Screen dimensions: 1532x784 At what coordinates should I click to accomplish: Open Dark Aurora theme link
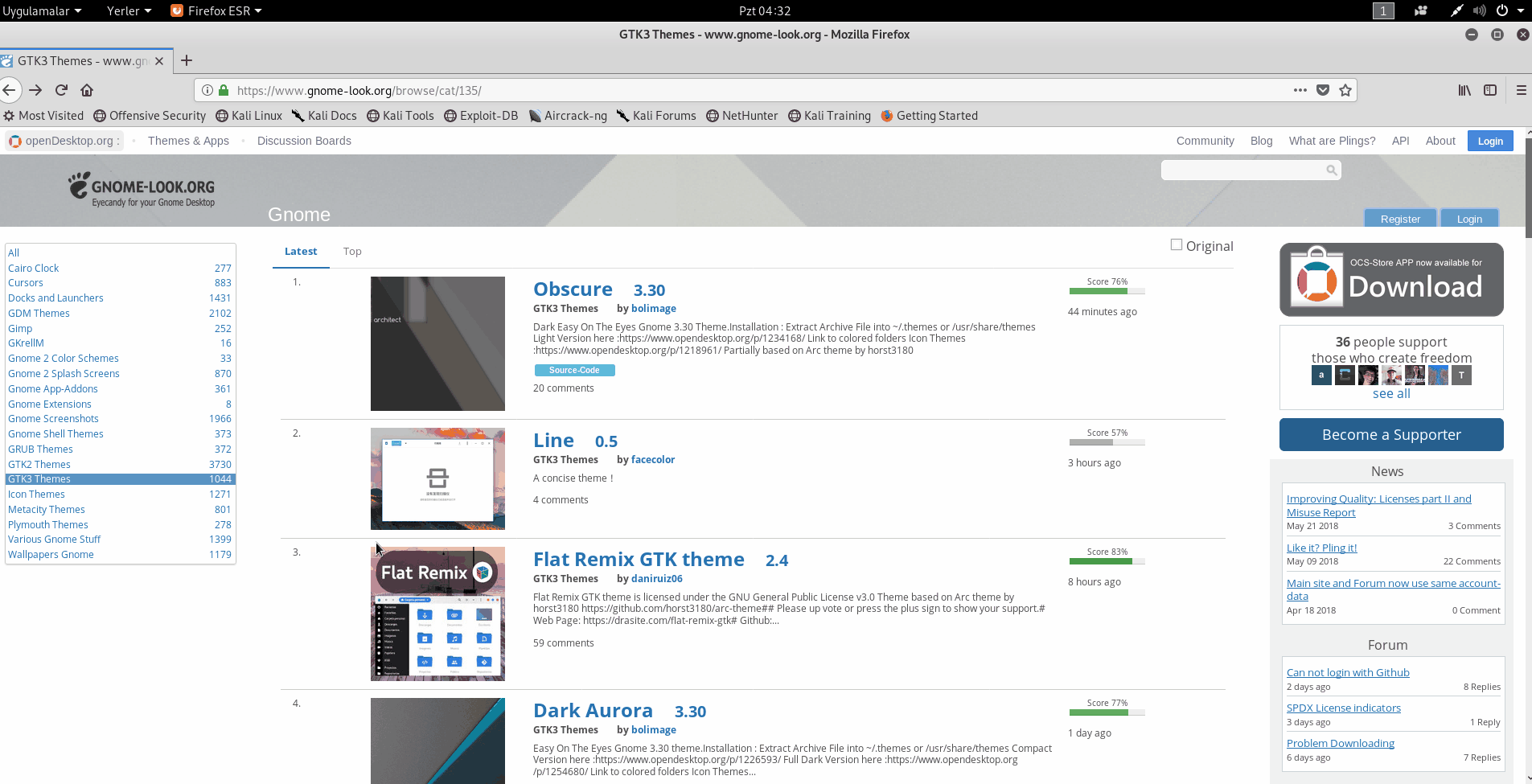(593, 710)
